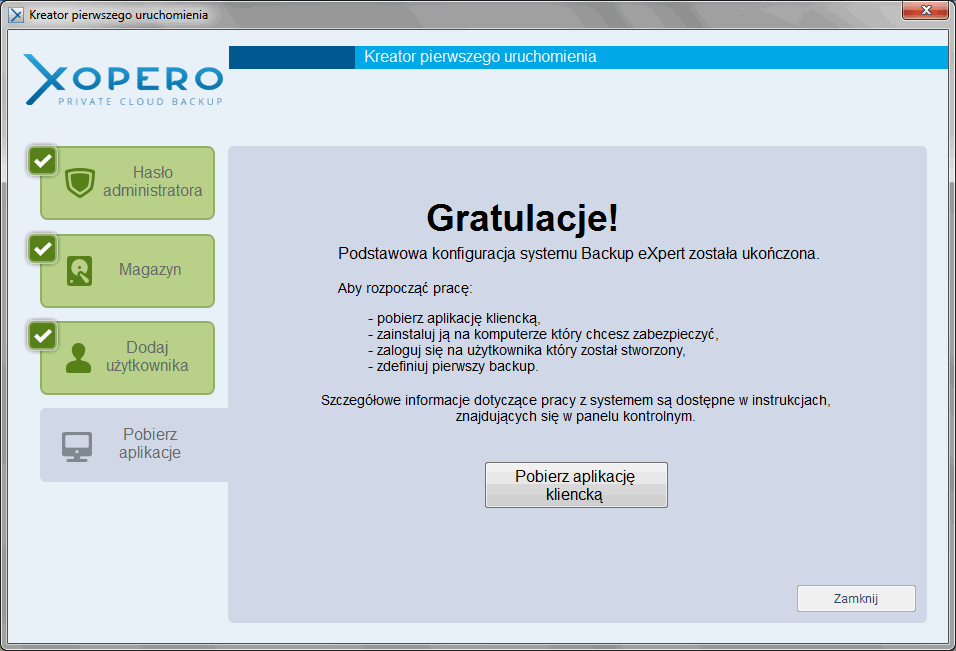Click the checkmark on Magazyn step
956x651 pixels.
pos(43,249)
